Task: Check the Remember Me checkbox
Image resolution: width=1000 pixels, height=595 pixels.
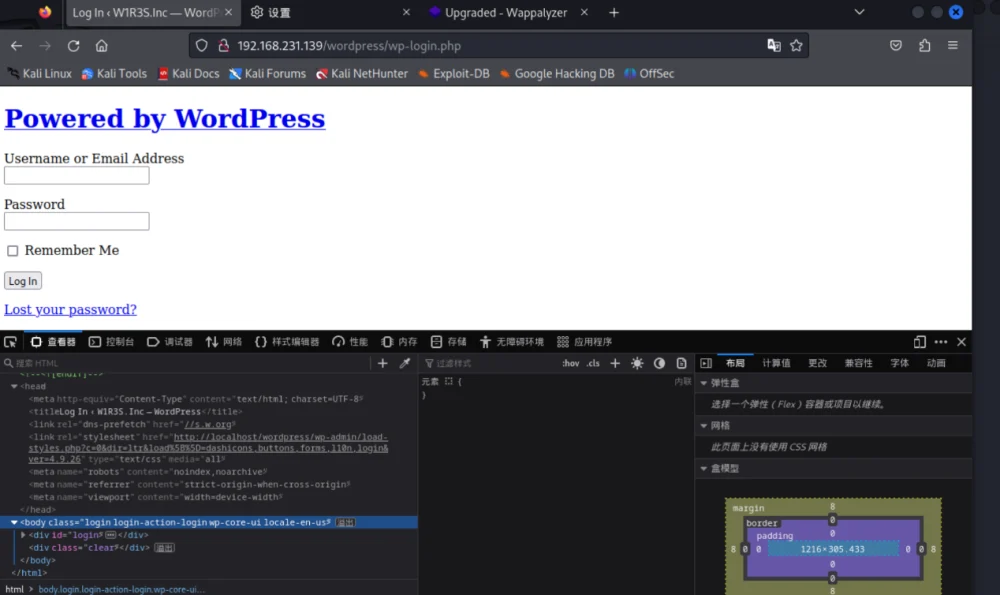Action: point(13,251)
